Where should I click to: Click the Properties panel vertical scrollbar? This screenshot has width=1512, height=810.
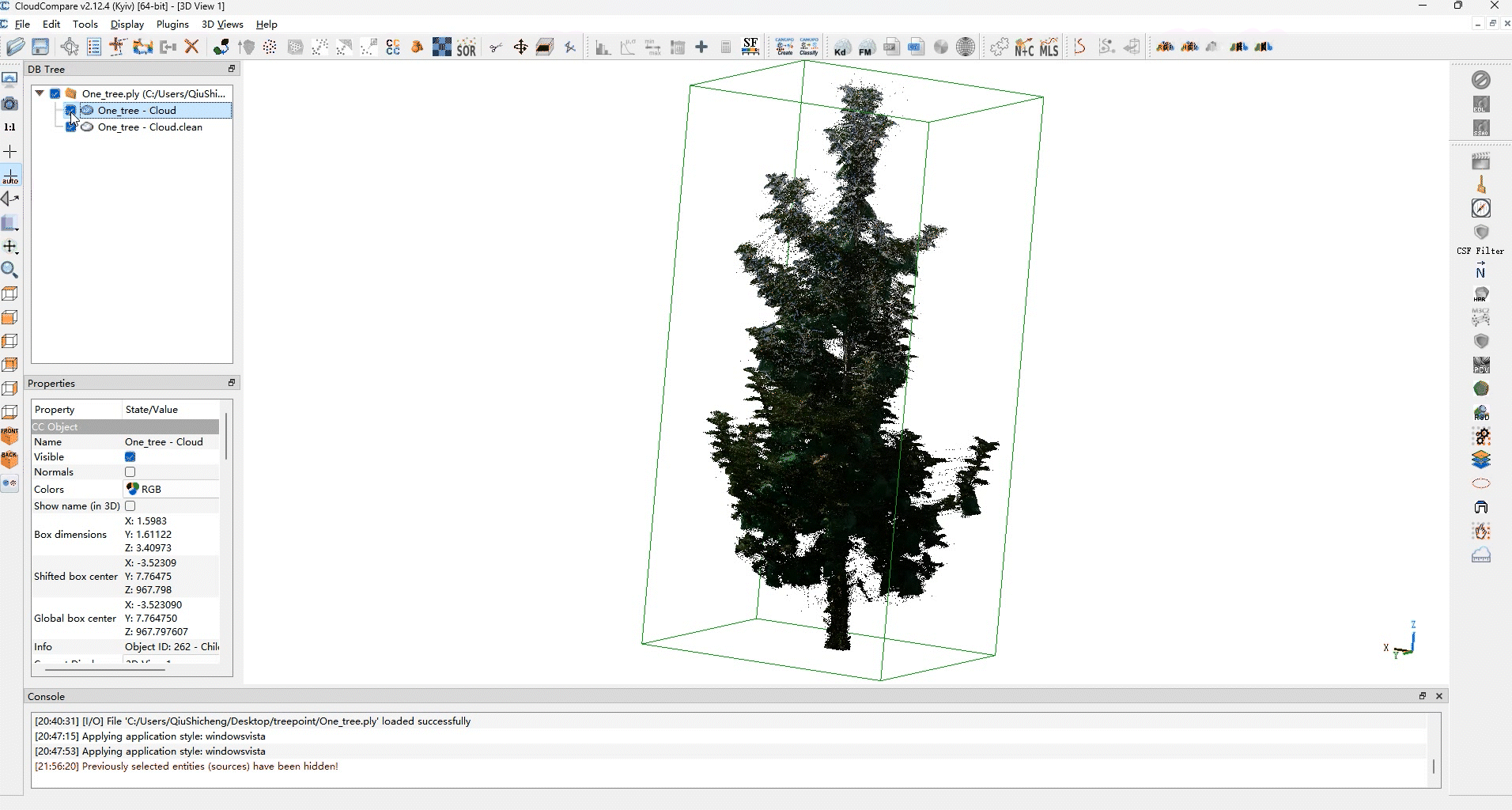click(226, 436)
